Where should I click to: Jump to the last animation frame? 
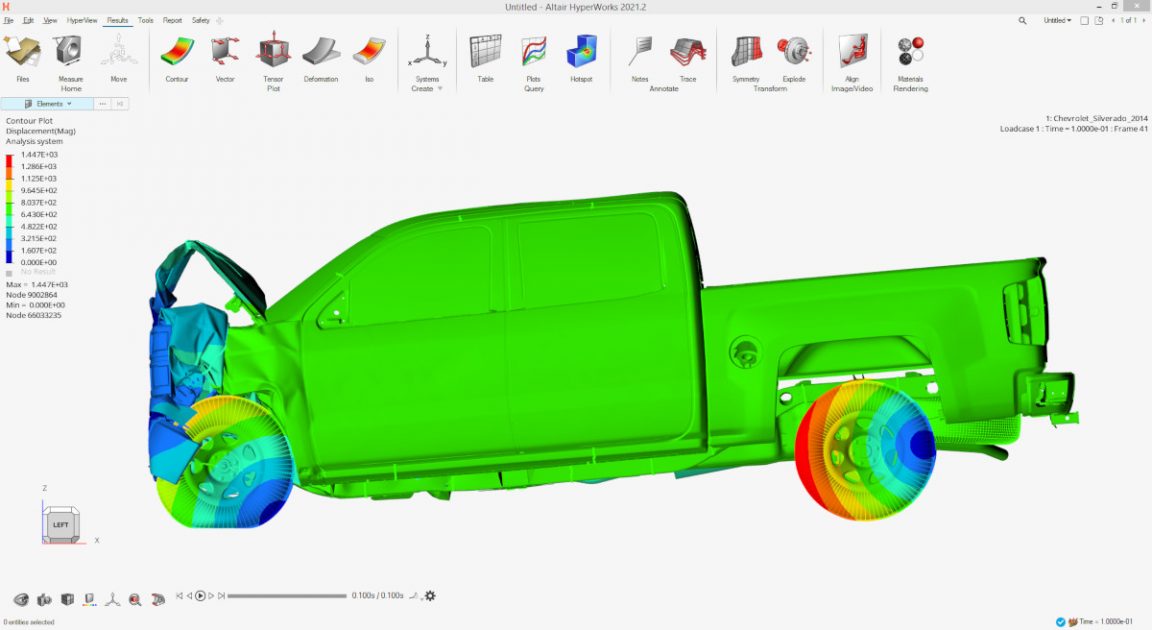coord(221,596)
